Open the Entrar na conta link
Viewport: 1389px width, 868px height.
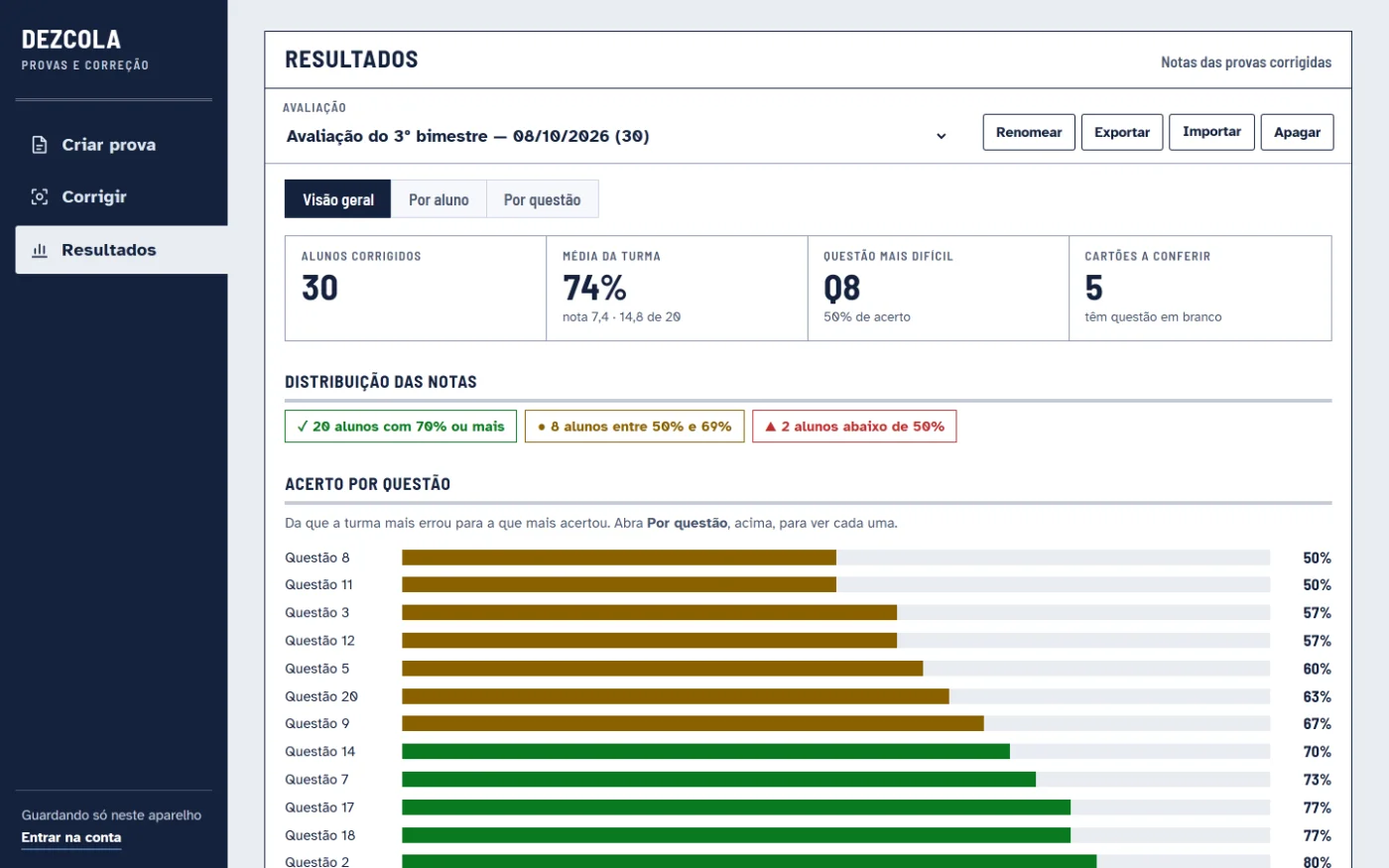click(x=71, y=837)
